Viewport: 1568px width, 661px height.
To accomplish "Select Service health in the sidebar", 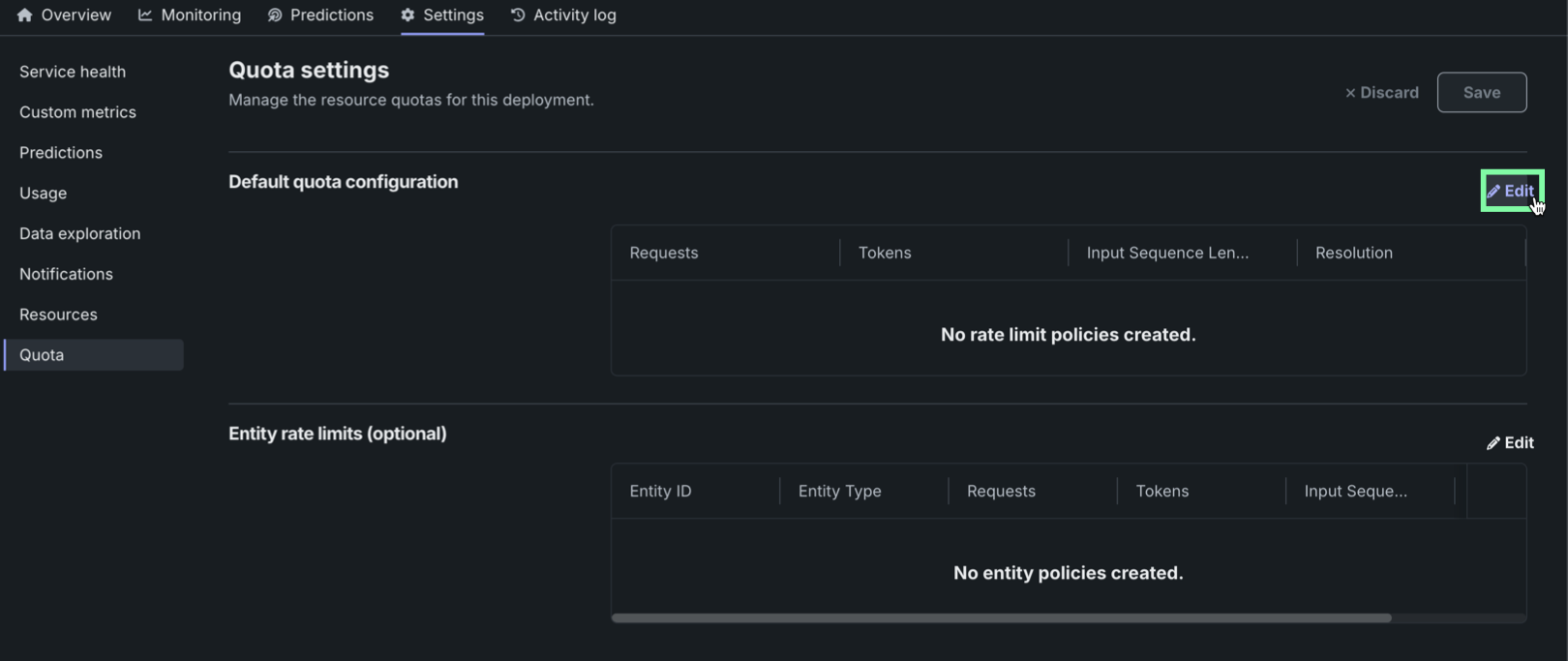I will coord(73,72).
